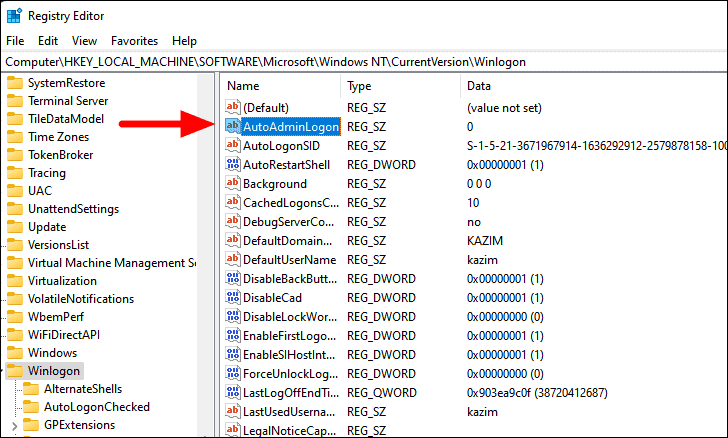Click the AutoRestartShell DWORD value icon

[233, 164]
